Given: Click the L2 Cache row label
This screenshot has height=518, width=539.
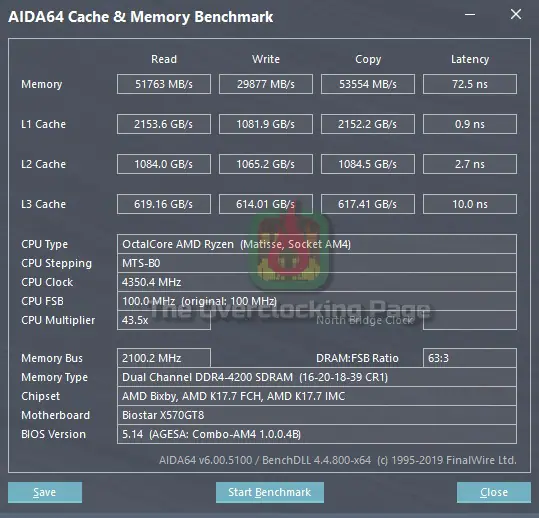Looking at the screenshot, I should click(x=43, y=164).
